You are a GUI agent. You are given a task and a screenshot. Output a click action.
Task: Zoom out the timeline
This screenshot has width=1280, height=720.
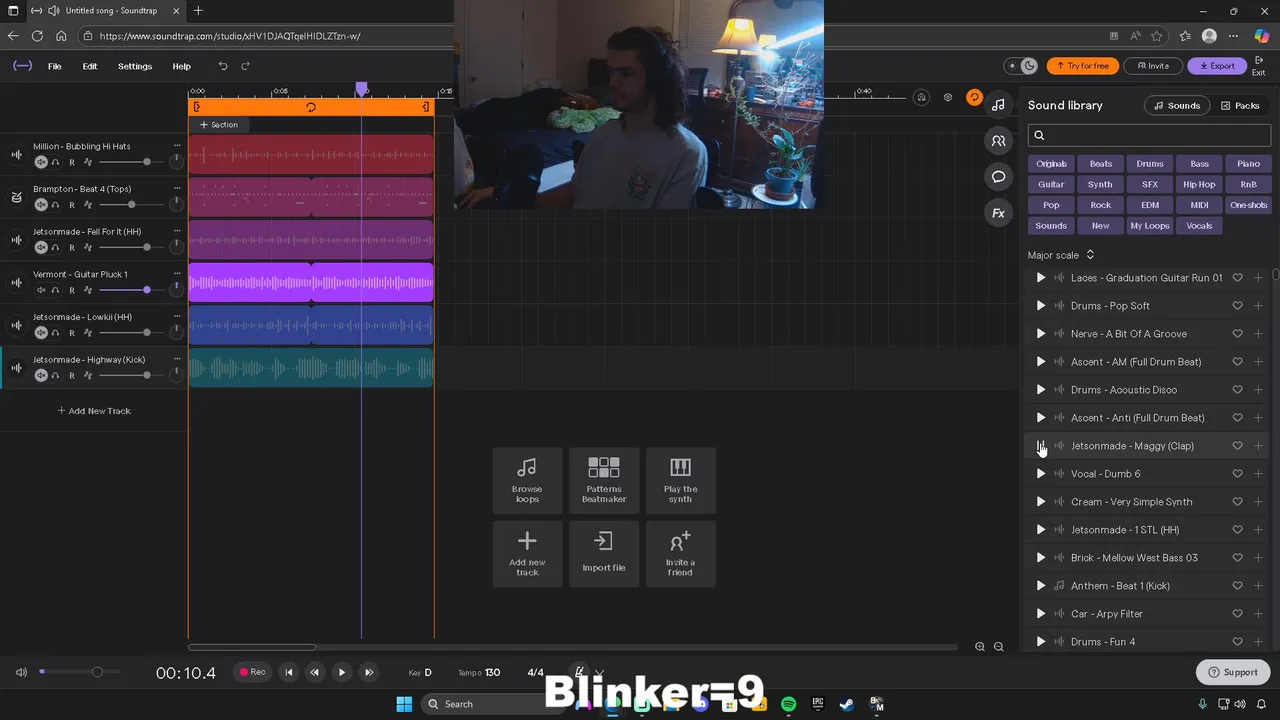pyautogui.click(x=998, y=647)
